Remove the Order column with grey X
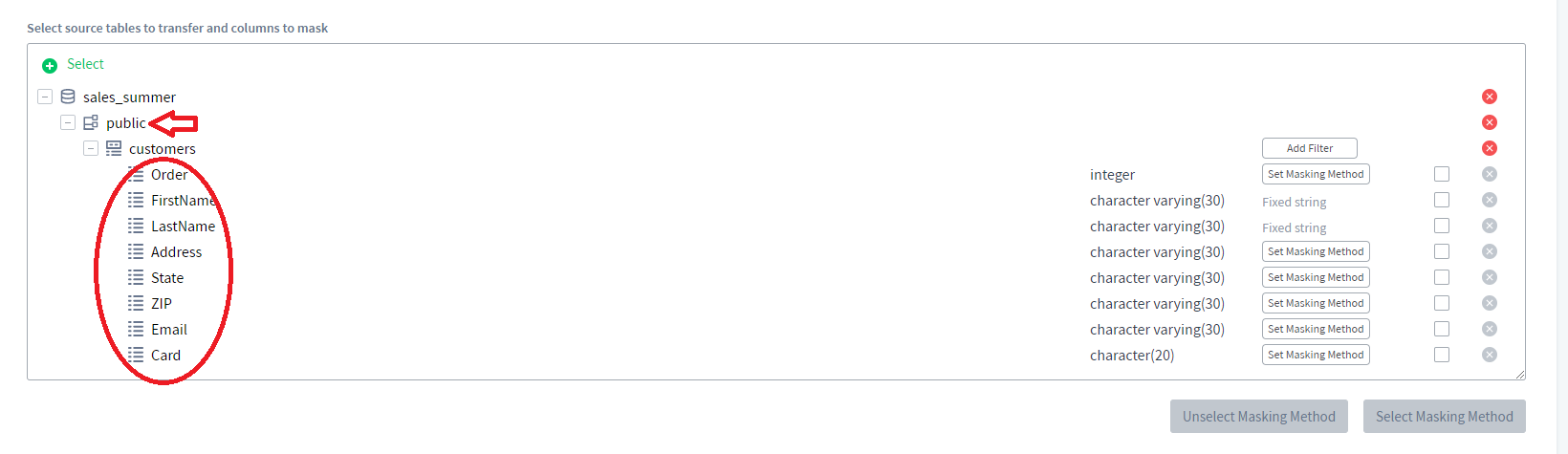This screenshot has height=454, width=1568. pyautogui.click(x=1489, y=174)
